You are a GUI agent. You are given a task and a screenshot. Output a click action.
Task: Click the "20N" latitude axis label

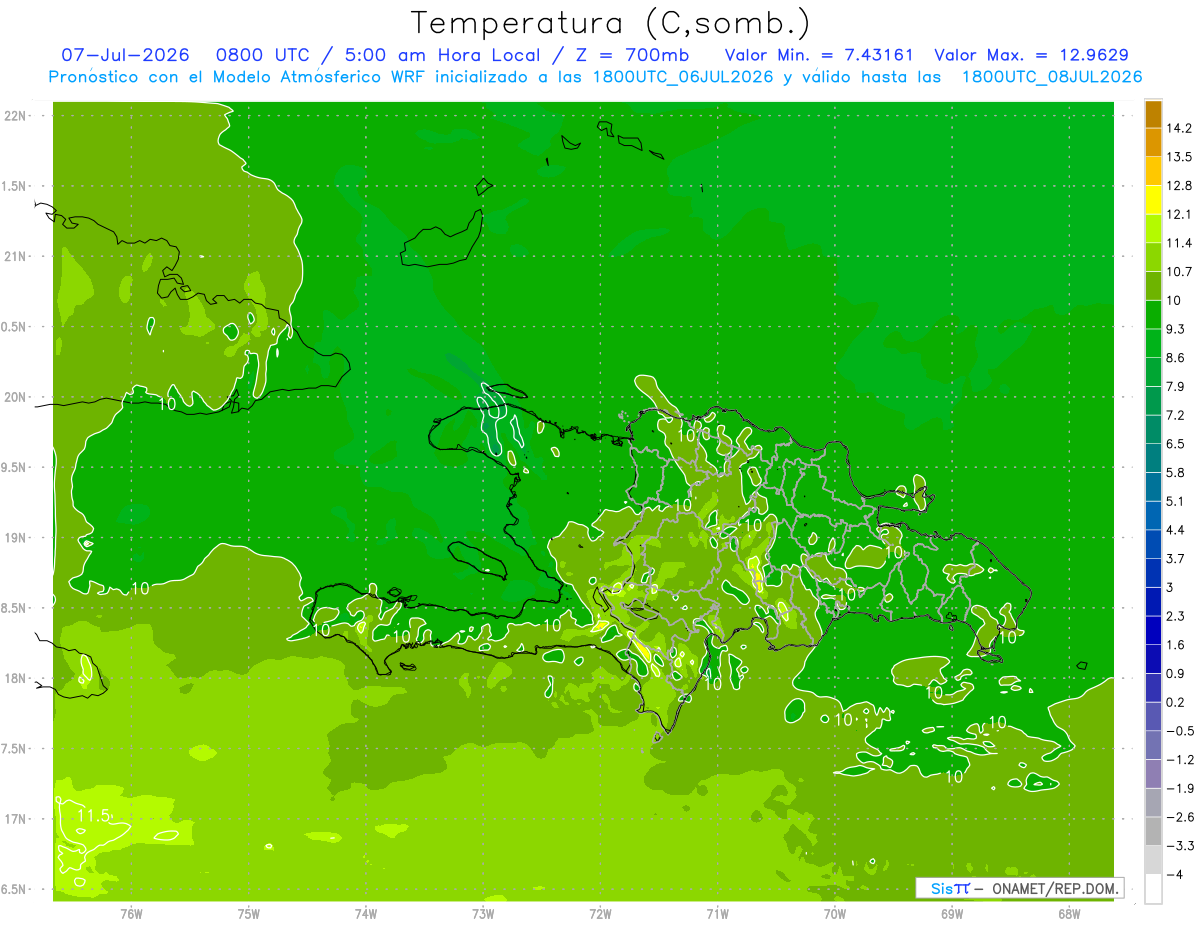(x=16, y=397)
